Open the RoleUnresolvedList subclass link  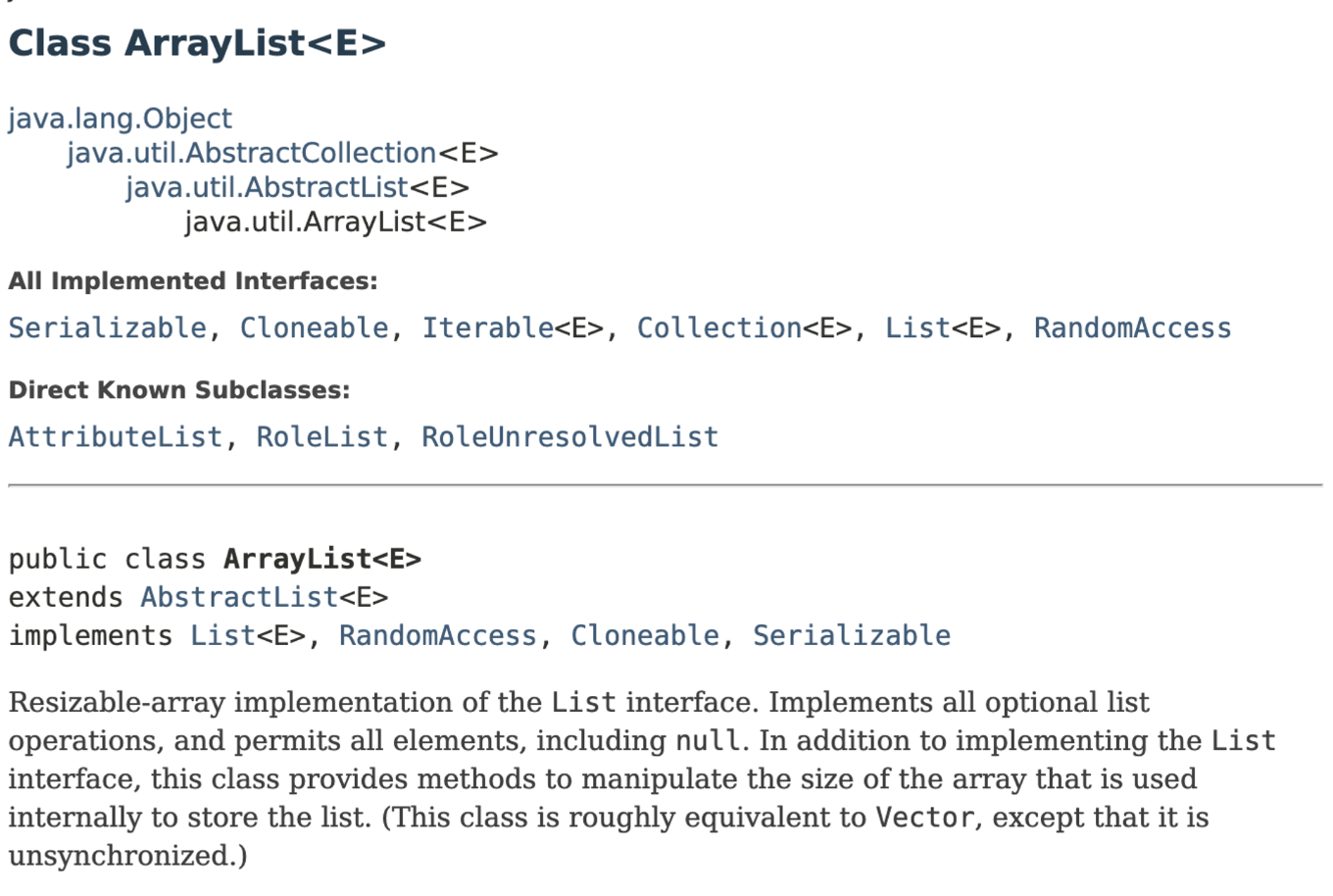click(570, 436)
